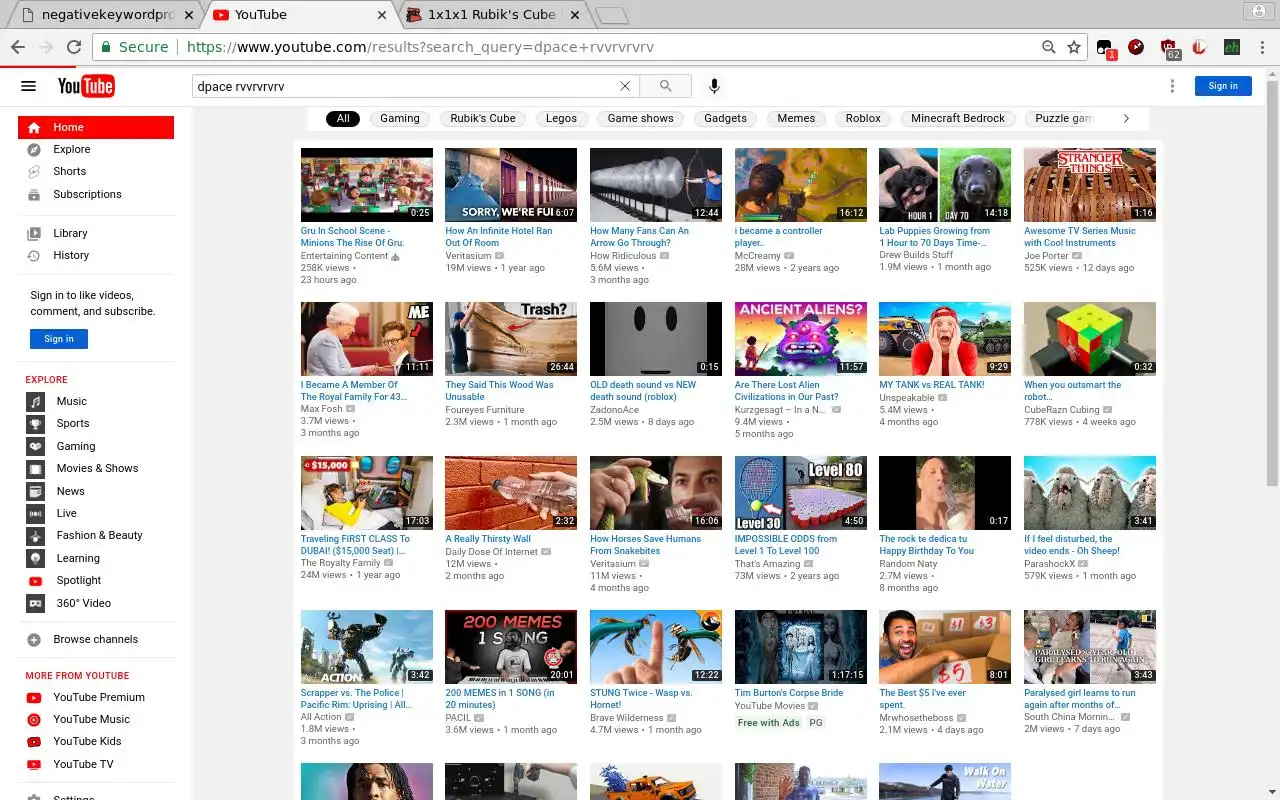Switch to the 1x1x1 Rubik's Cube browser tab
Viewport: 1280px width, 800px height.
pos(490,15)
